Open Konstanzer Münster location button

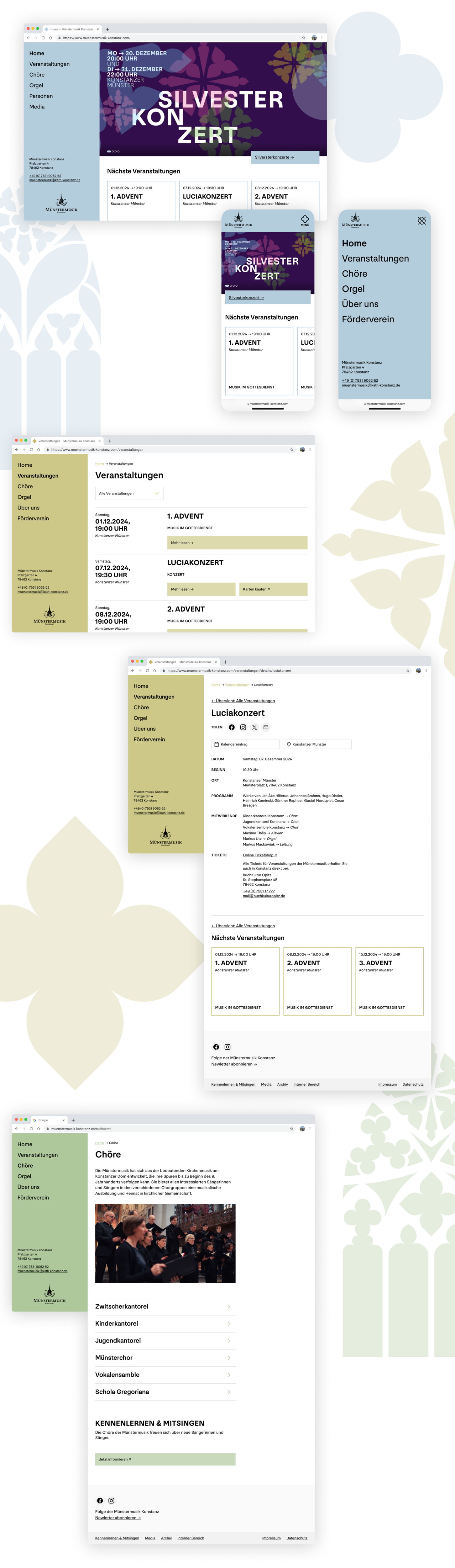click(317, 744)
